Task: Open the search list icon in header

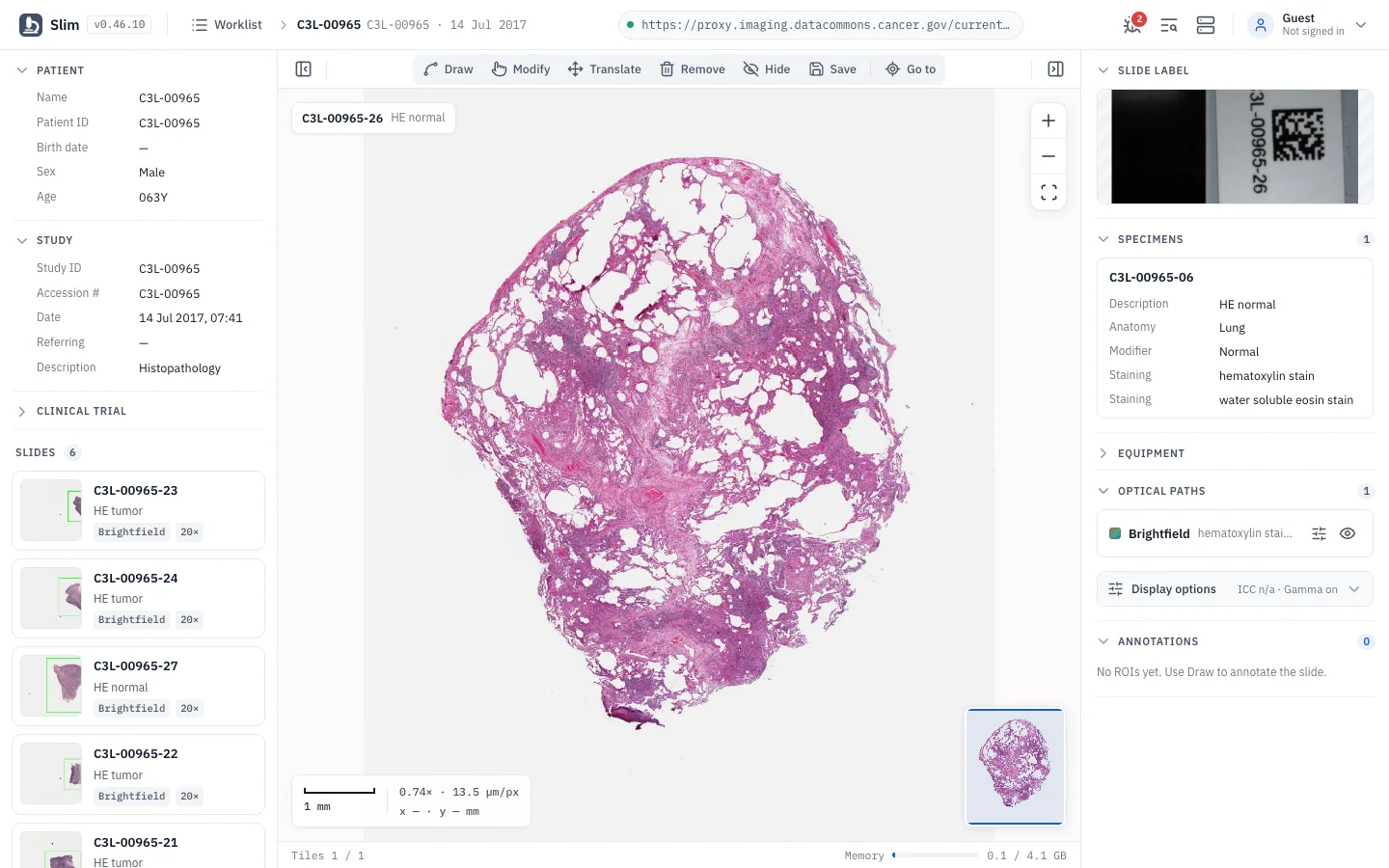Action: (1169, 25)
